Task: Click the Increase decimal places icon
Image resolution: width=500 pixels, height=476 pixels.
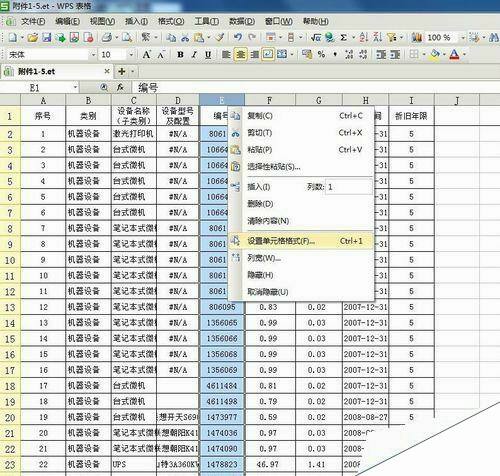Action: tap(349, 55)
